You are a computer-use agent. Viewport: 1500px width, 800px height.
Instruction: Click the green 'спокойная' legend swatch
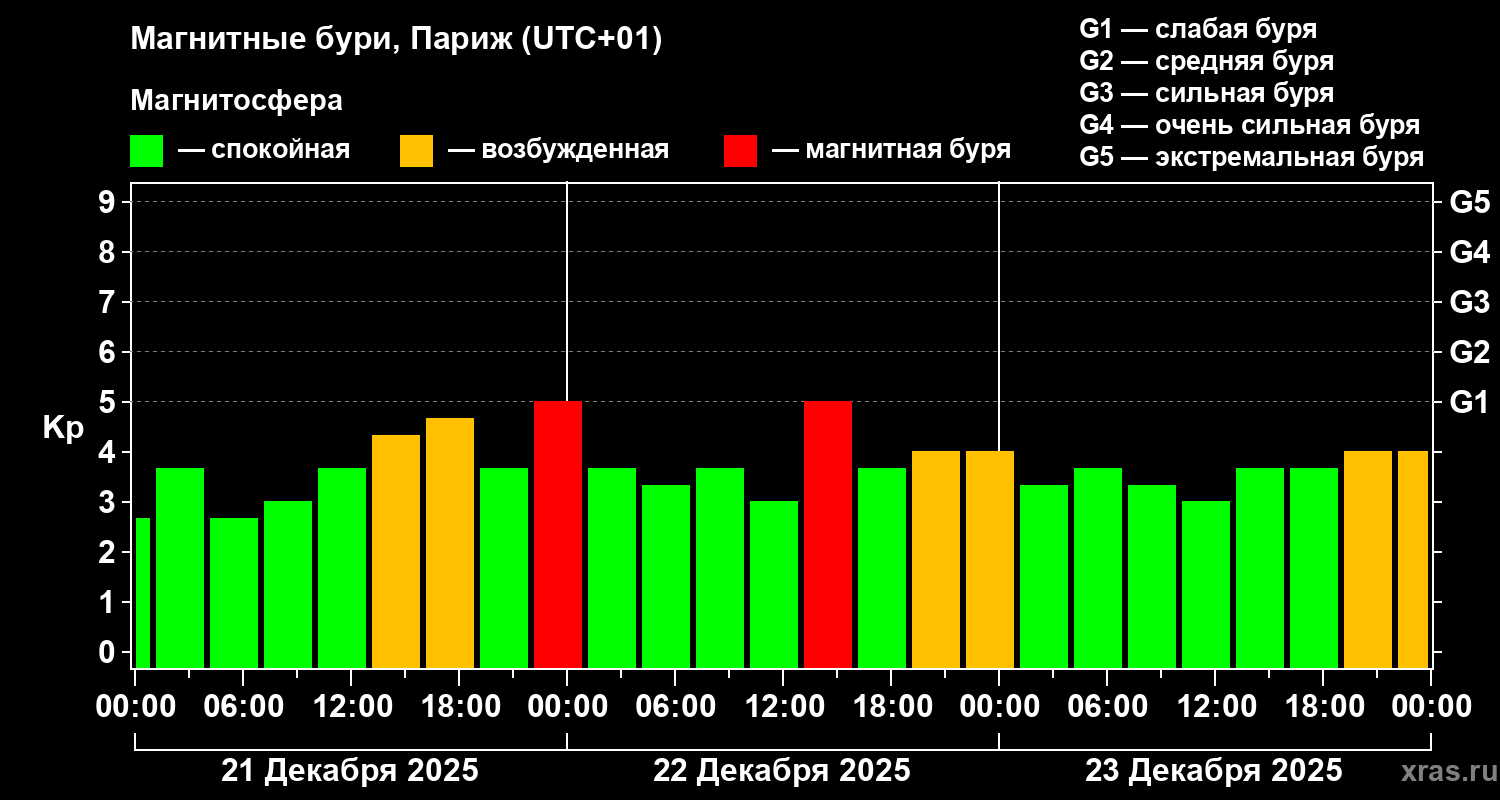click(146, 151)
